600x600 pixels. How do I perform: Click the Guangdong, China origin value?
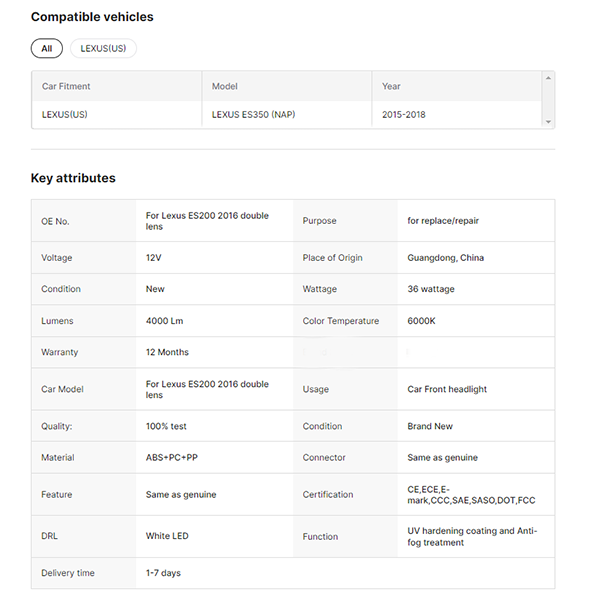click(445, 258)
